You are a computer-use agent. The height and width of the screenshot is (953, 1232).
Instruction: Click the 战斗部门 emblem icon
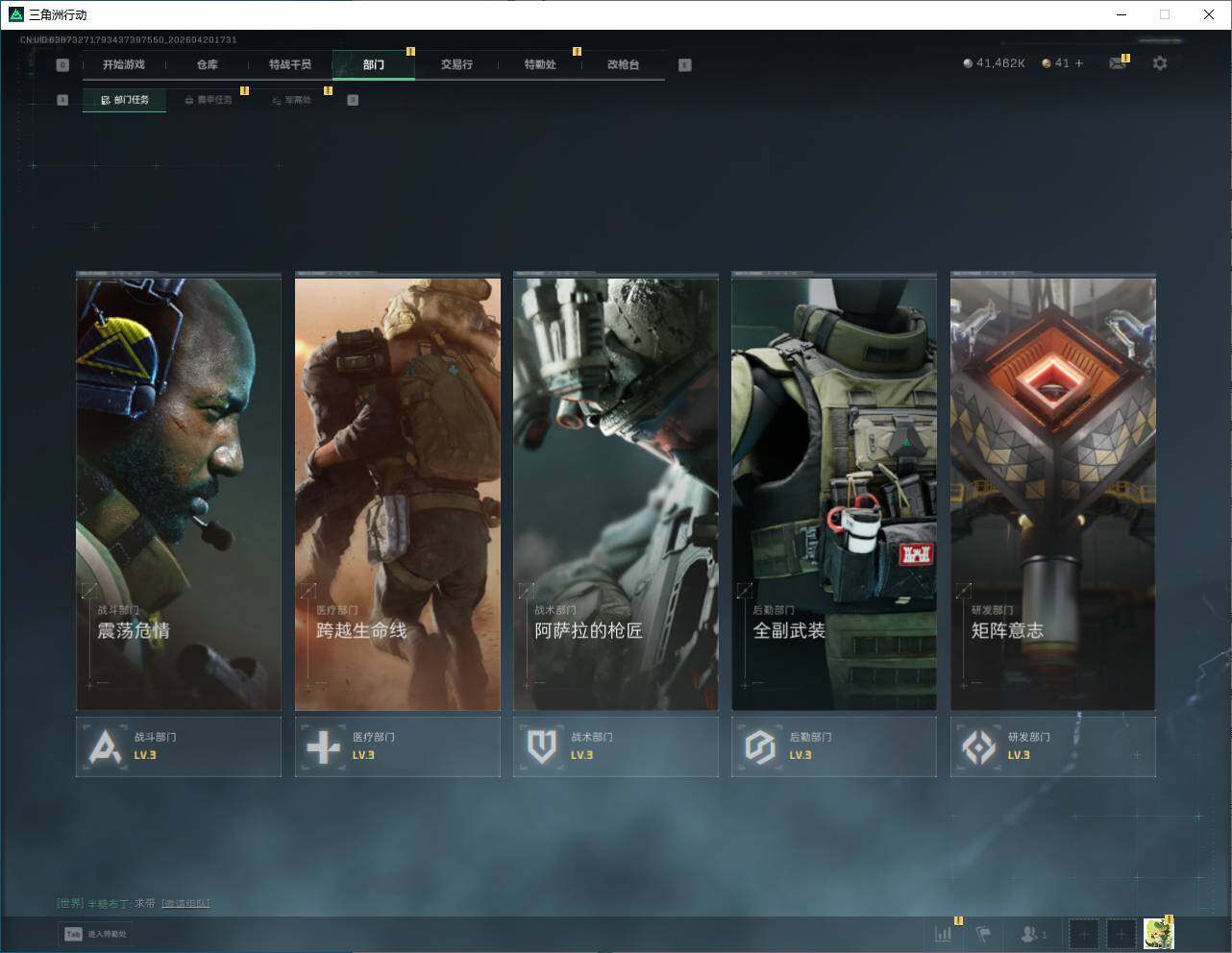pyautogui.click(x=105, y=746)
